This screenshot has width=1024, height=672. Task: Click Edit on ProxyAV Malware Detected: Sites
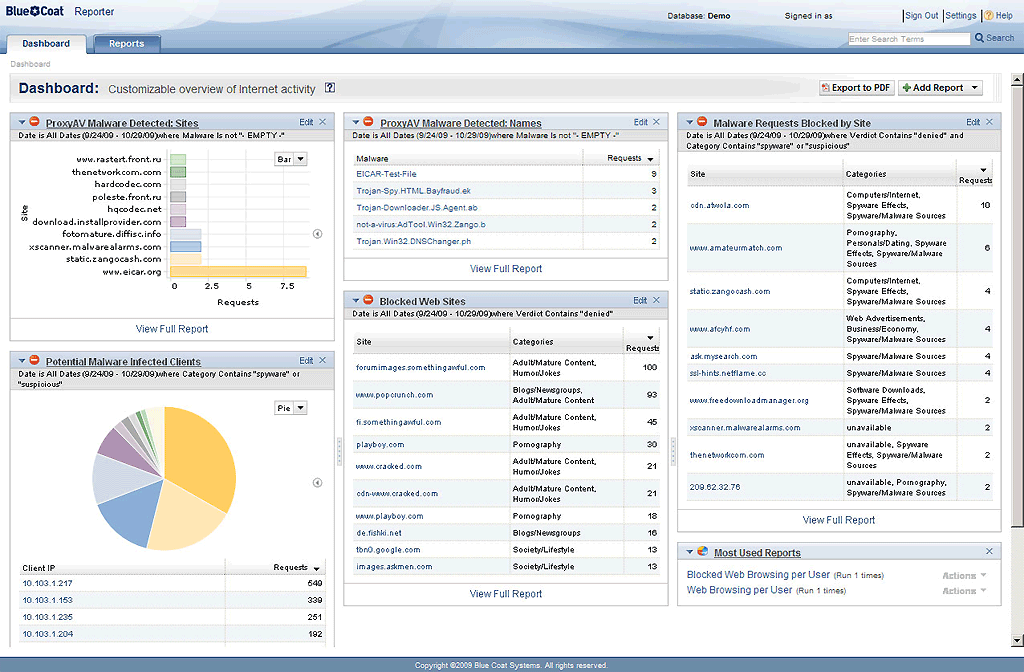(x=306, y=122)
